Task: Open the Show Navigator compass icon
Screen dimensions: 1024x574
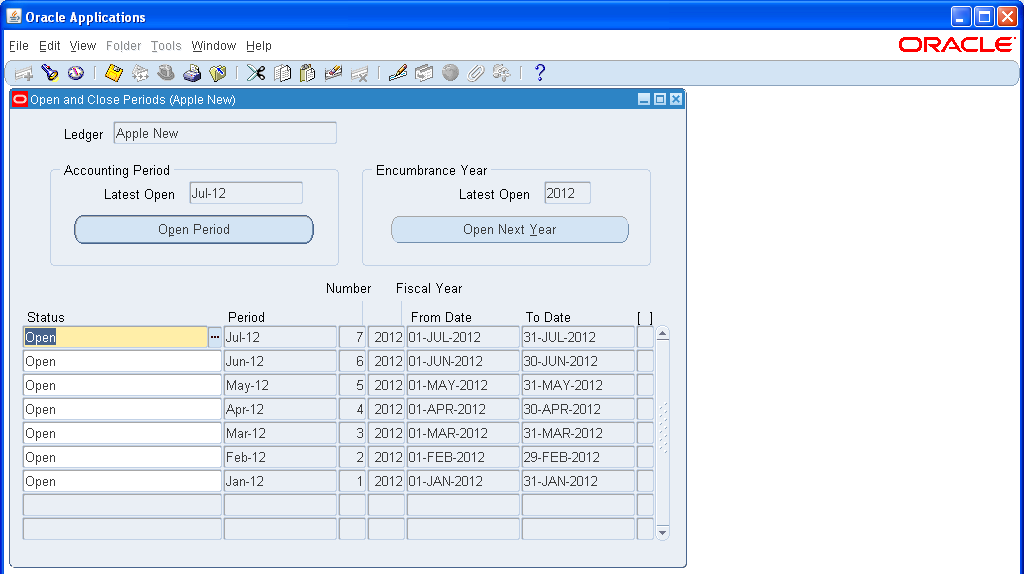Action: coord(76,73)
